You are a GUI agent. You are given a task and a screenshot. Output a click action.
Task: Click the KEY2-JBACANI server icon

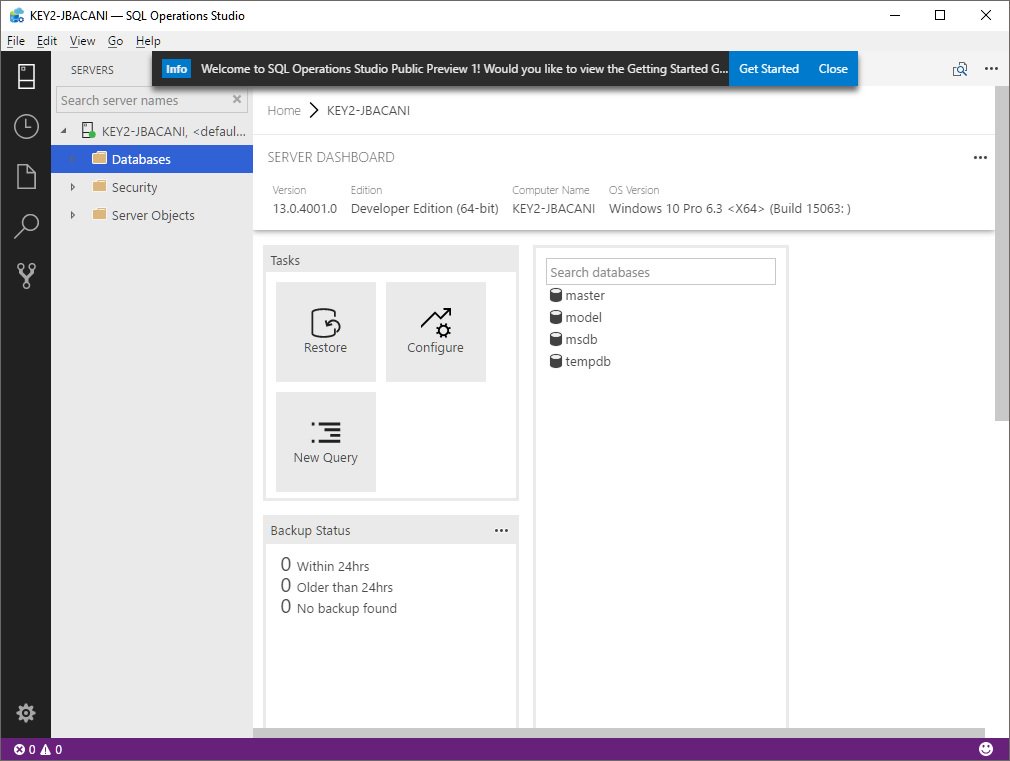pos(88,131)
